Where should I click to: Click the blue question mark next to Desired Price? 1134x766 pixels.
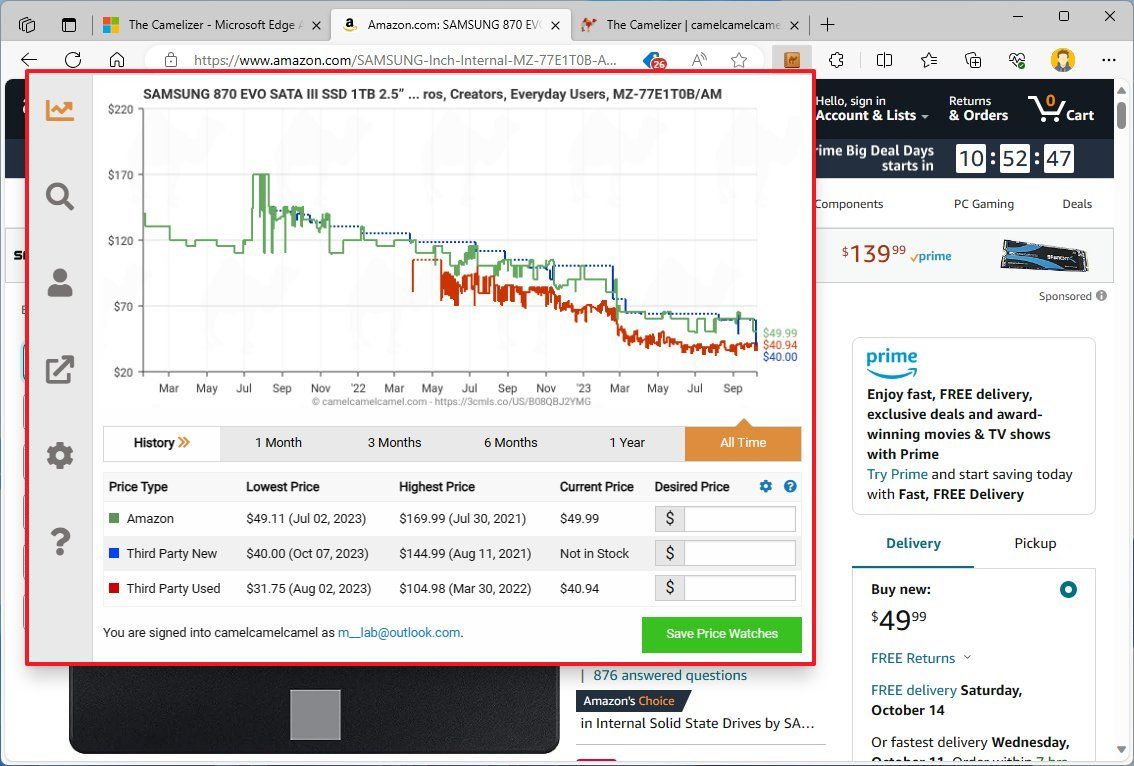[790, 486]
